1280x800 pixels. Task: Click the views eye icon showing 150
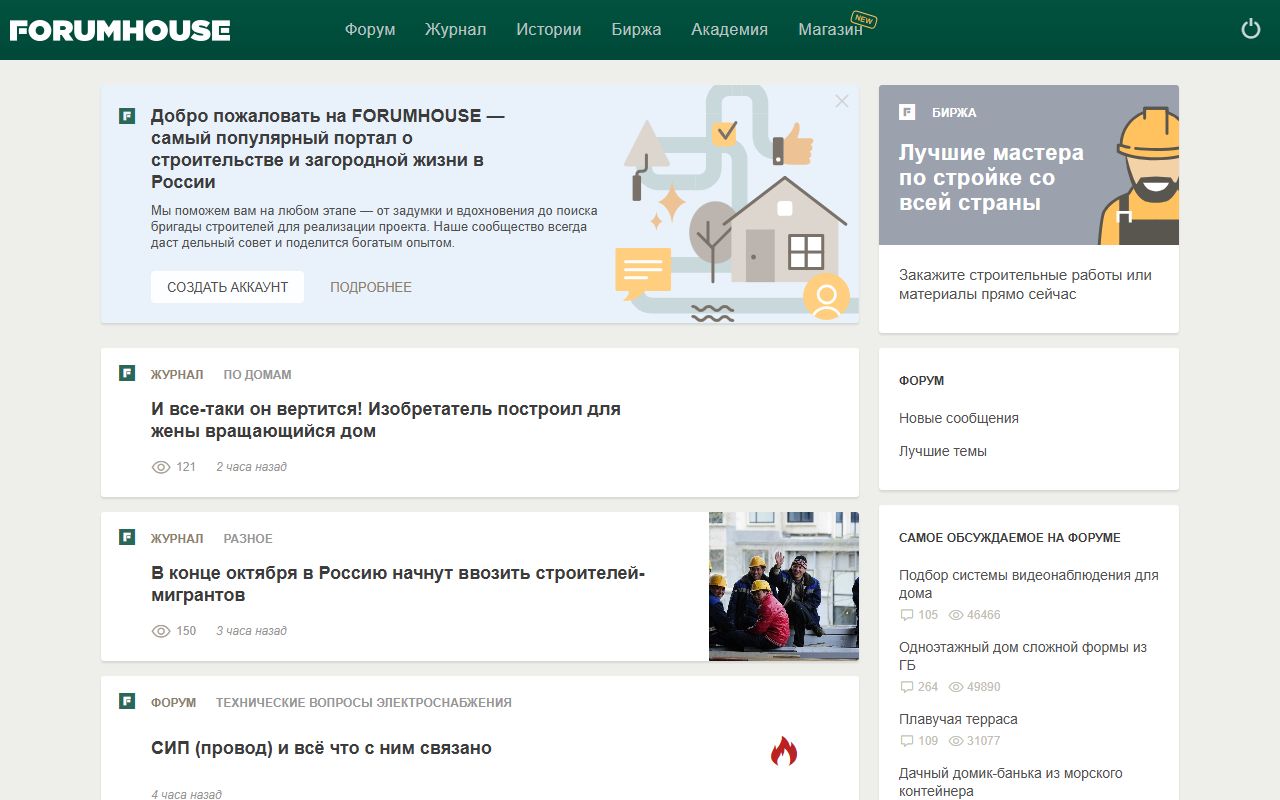pyautogui.click(x=161, y=631)
